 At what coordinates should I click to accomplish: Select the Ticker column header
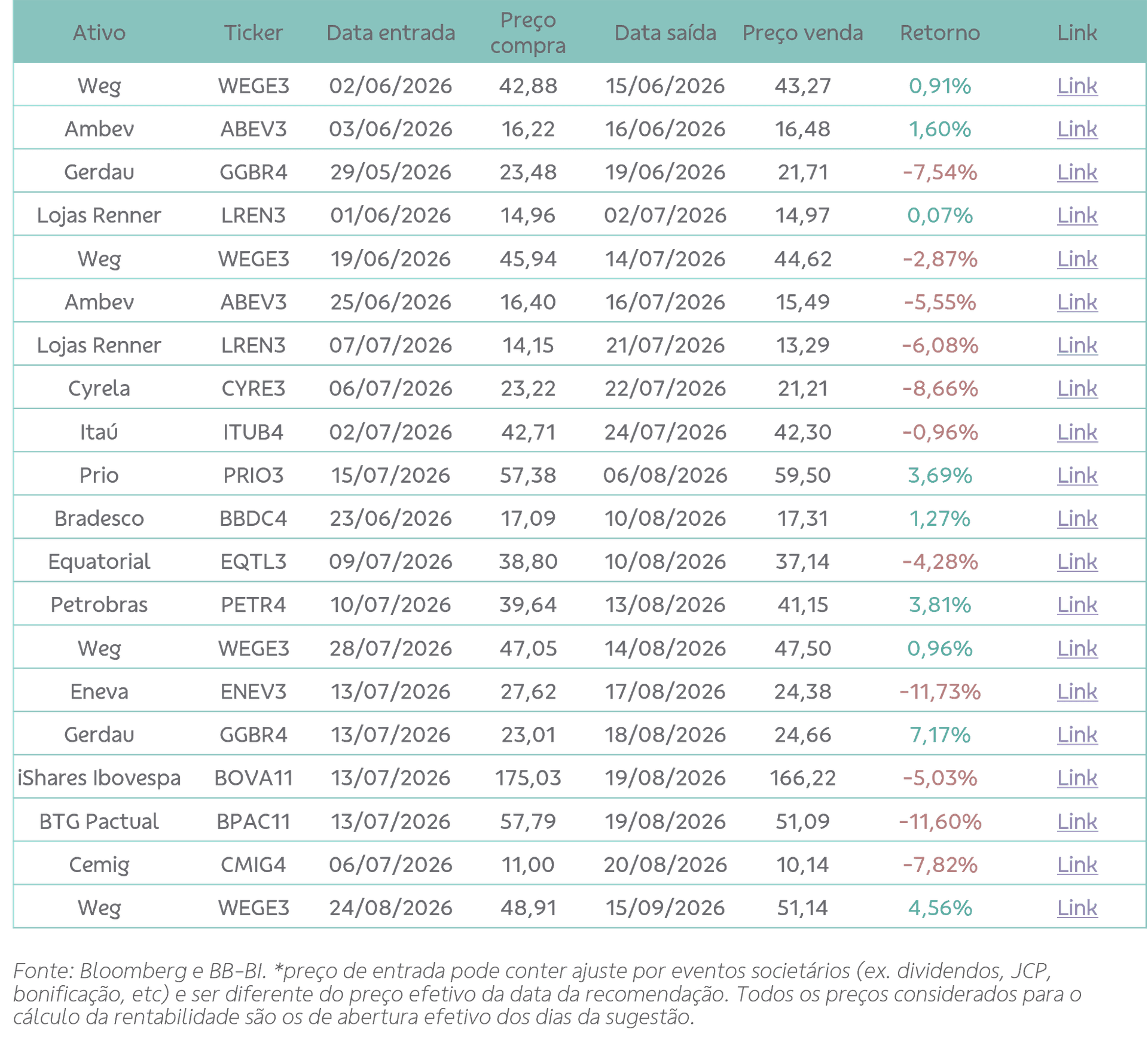coord(253,32)
